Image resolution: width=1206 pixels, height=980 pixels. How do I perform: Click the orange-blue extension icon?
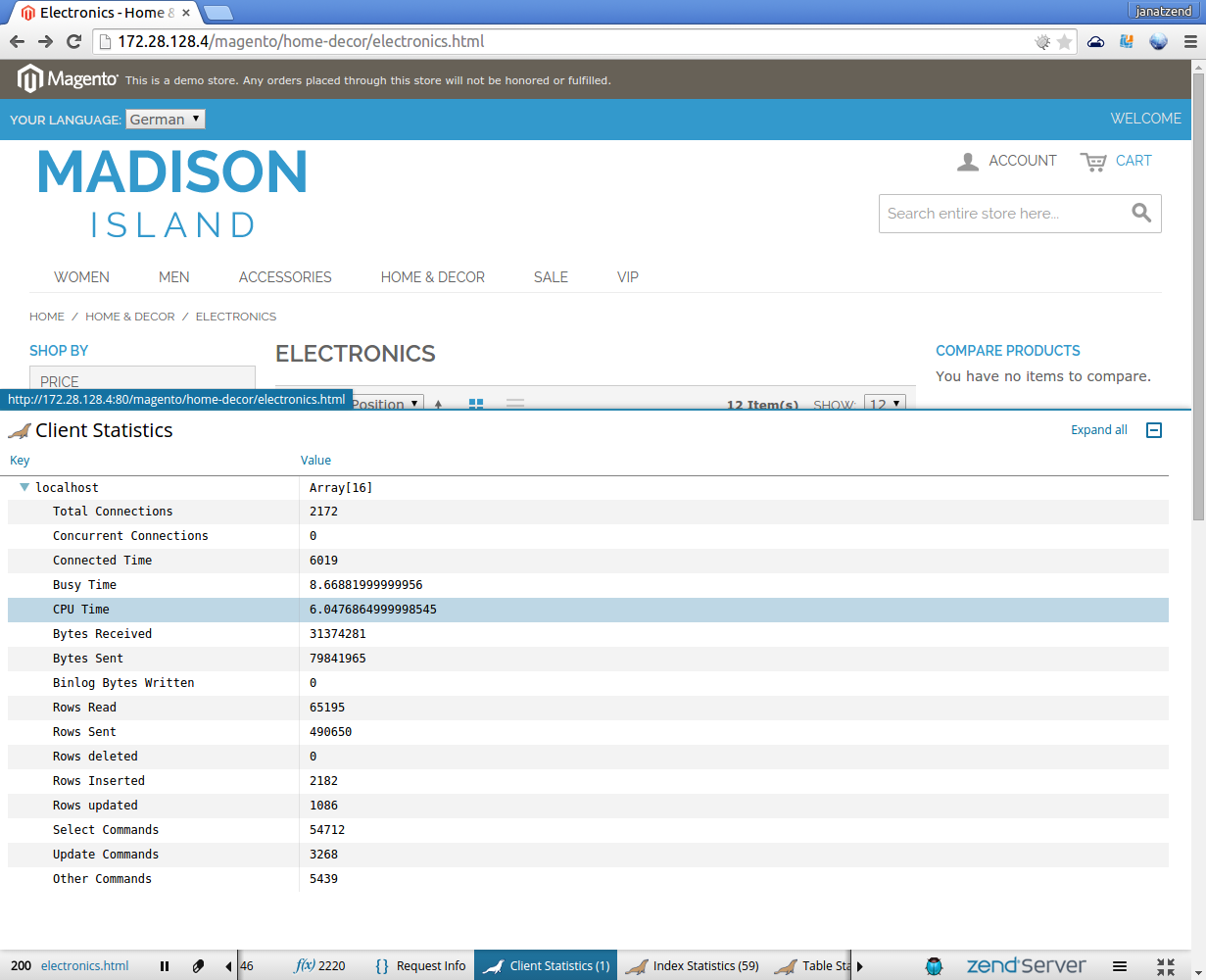[x=1127, y=42]
